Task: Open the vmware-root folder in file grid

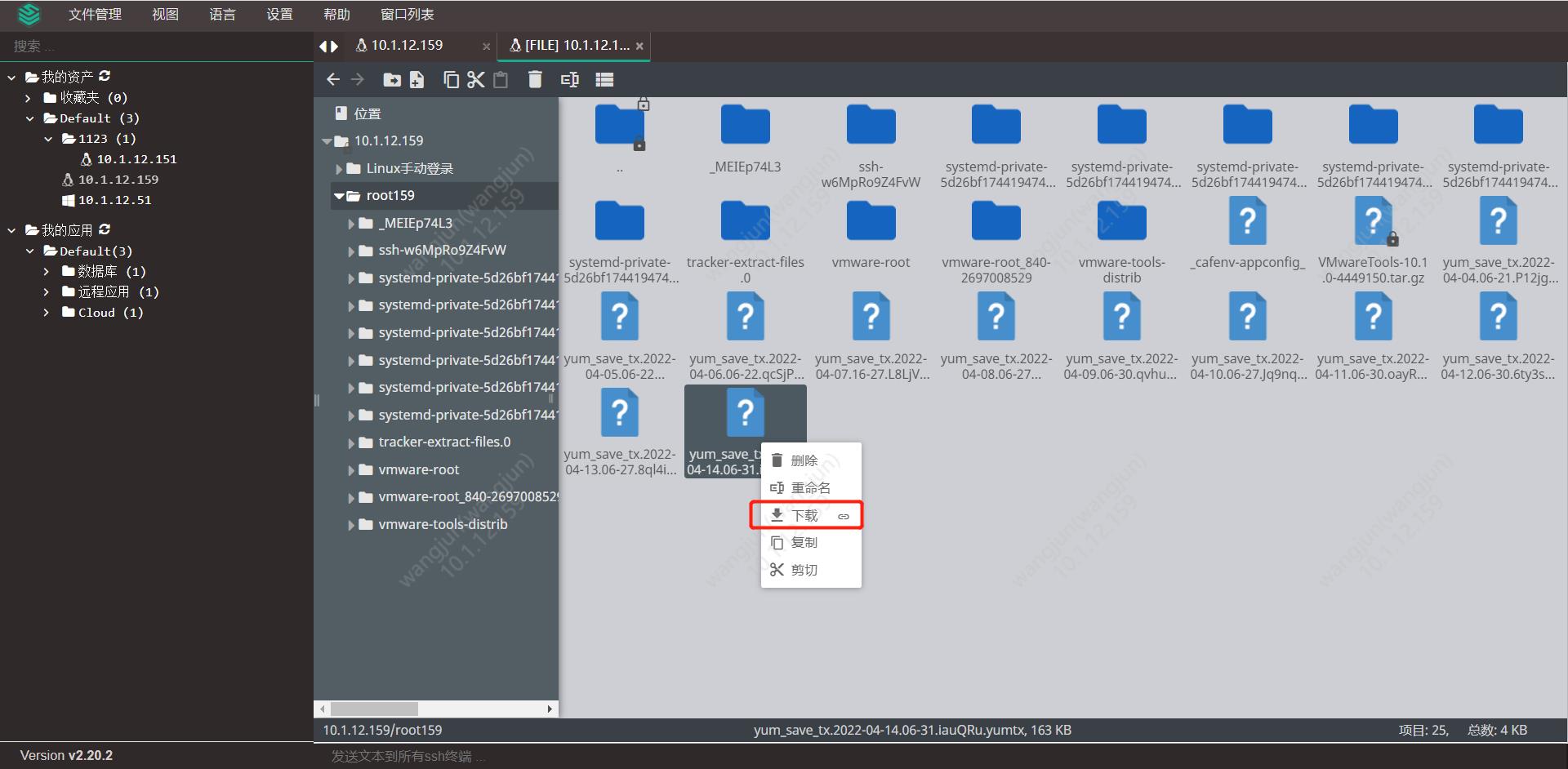Action: click(871, 220)
